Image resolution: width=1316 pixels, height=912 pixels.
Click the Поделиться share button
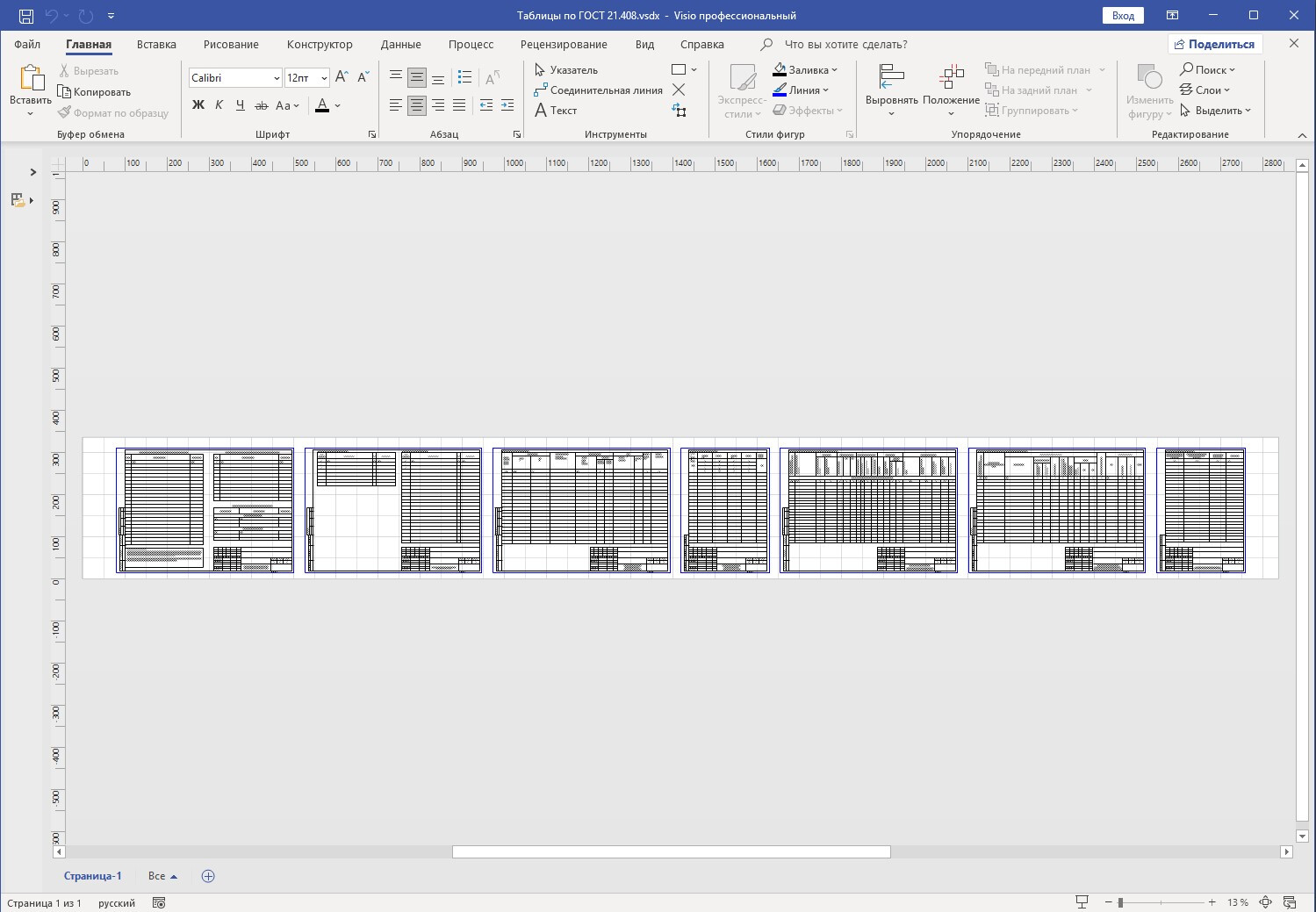1215,44
